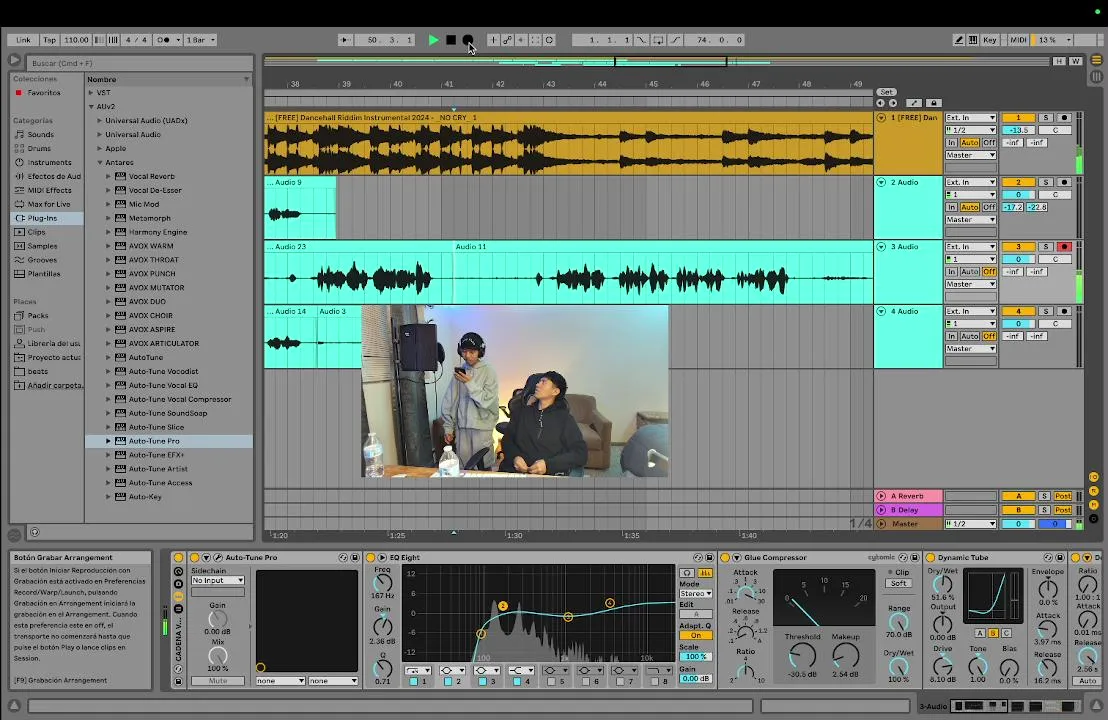This screenshot has height=720, width=1108.
Task: Click the H hide overview button
Action: [x=1059, y=61]
